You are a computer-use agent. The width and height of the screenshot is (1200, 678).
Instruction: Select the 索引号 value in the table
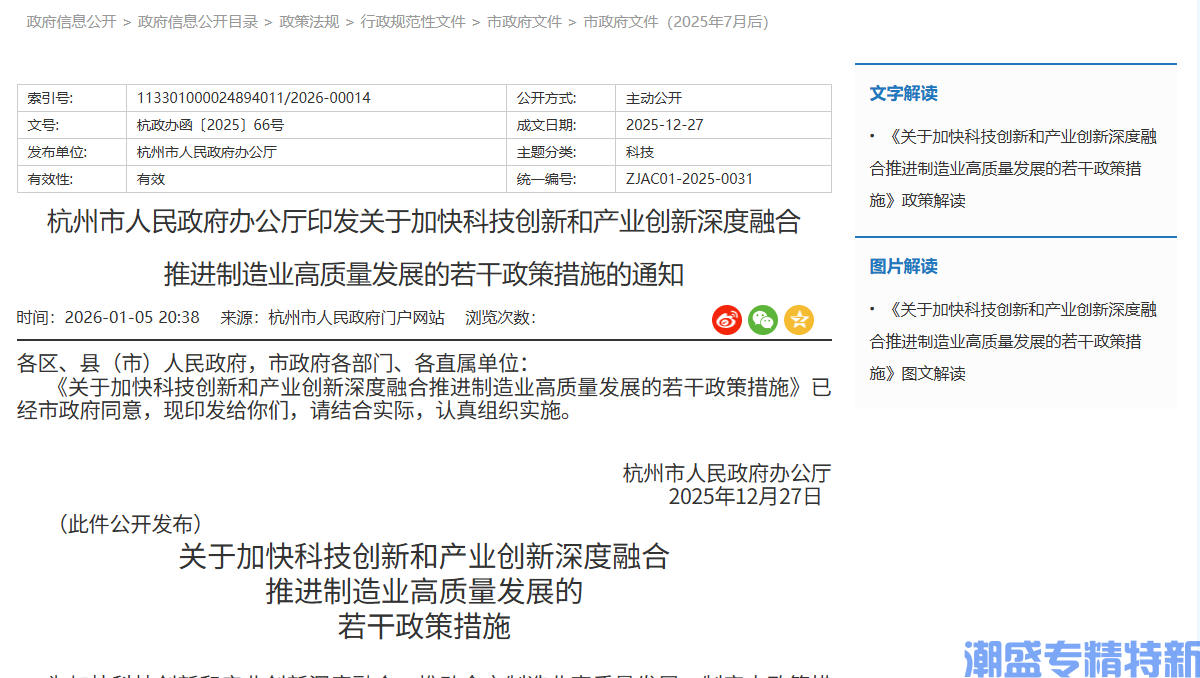pyautogui.click(x=252, y=97)
